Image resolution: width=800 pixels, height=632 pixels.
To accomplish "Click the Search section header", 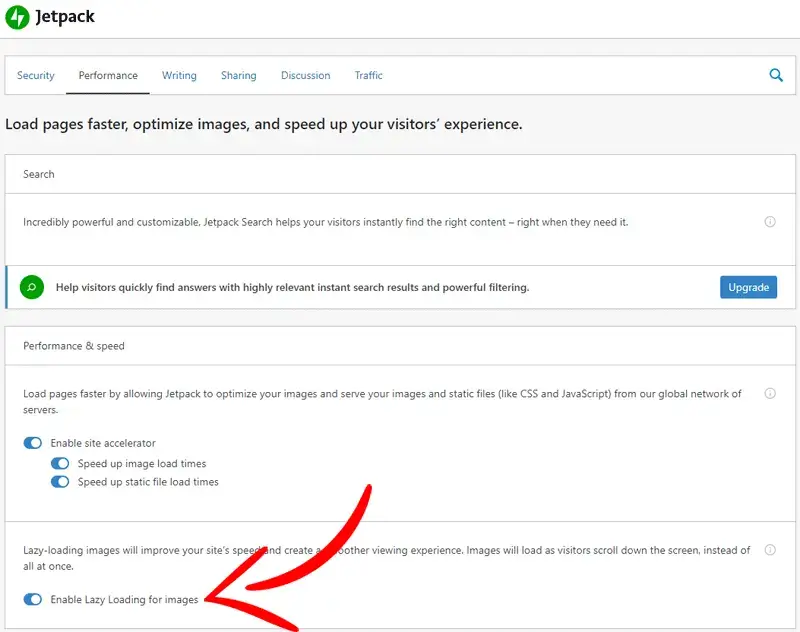I will click(39, 174).
